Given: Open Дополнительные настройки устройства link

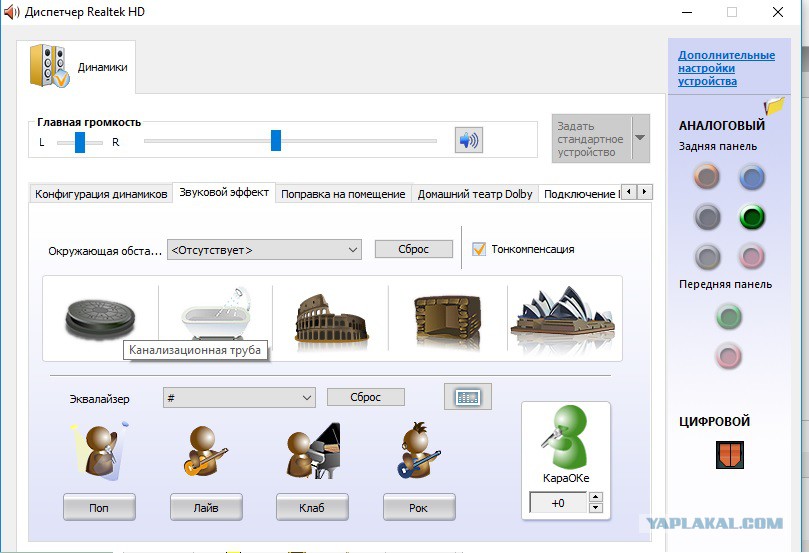Looking at the screenshot, I should pyautogui.click(x=725, y=68).
